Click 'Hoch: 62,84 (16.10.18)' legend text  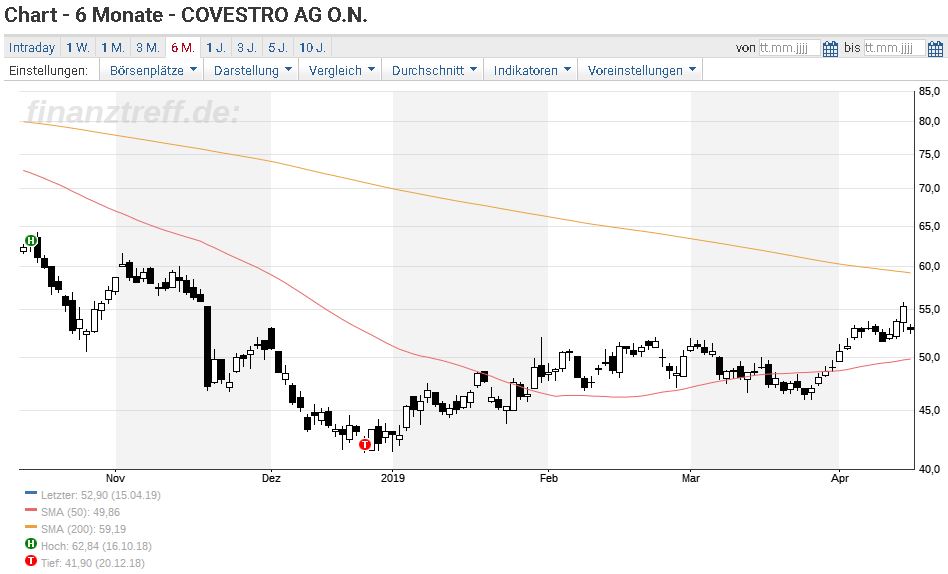tap(96, 546)
